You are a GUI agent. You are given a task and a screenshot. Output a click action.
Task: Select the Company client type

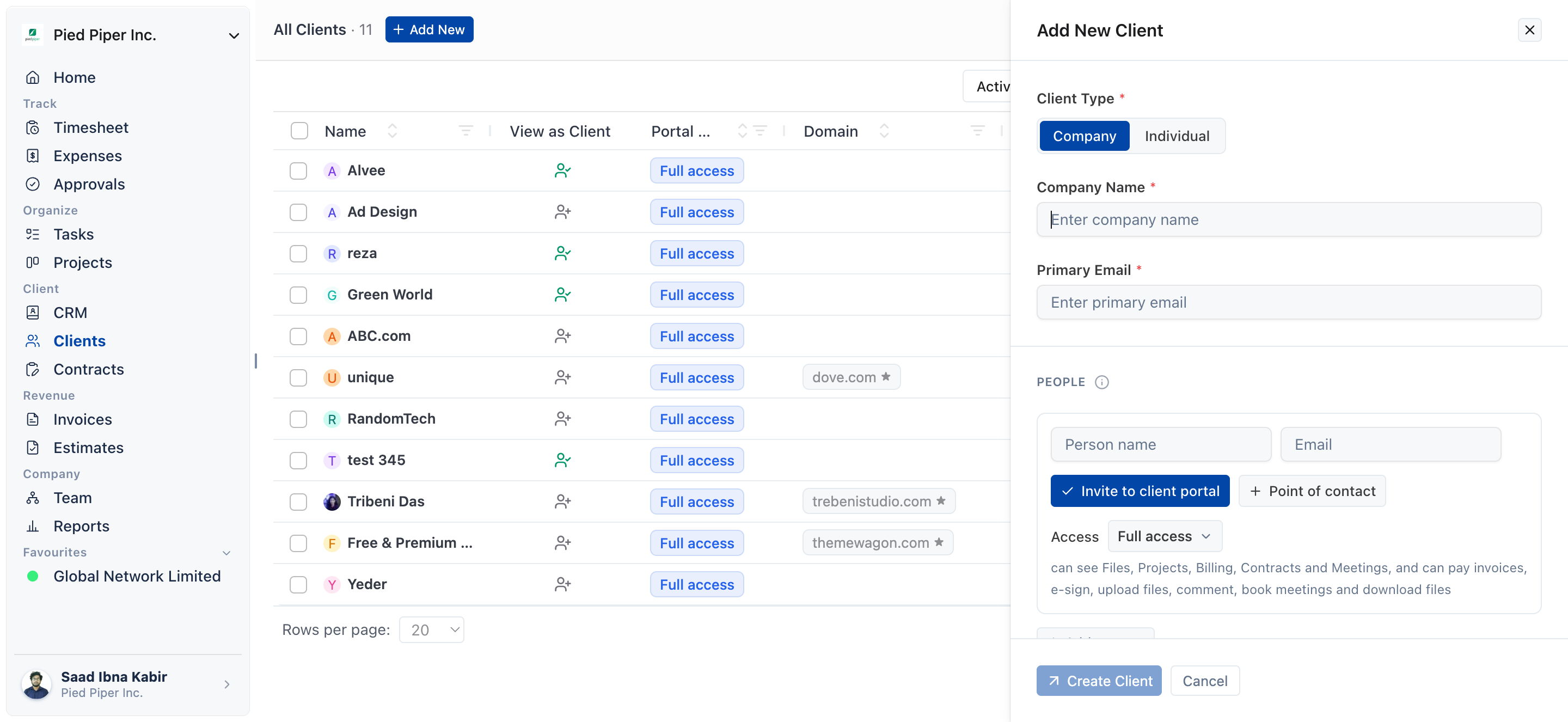[x=1084, y=136]
